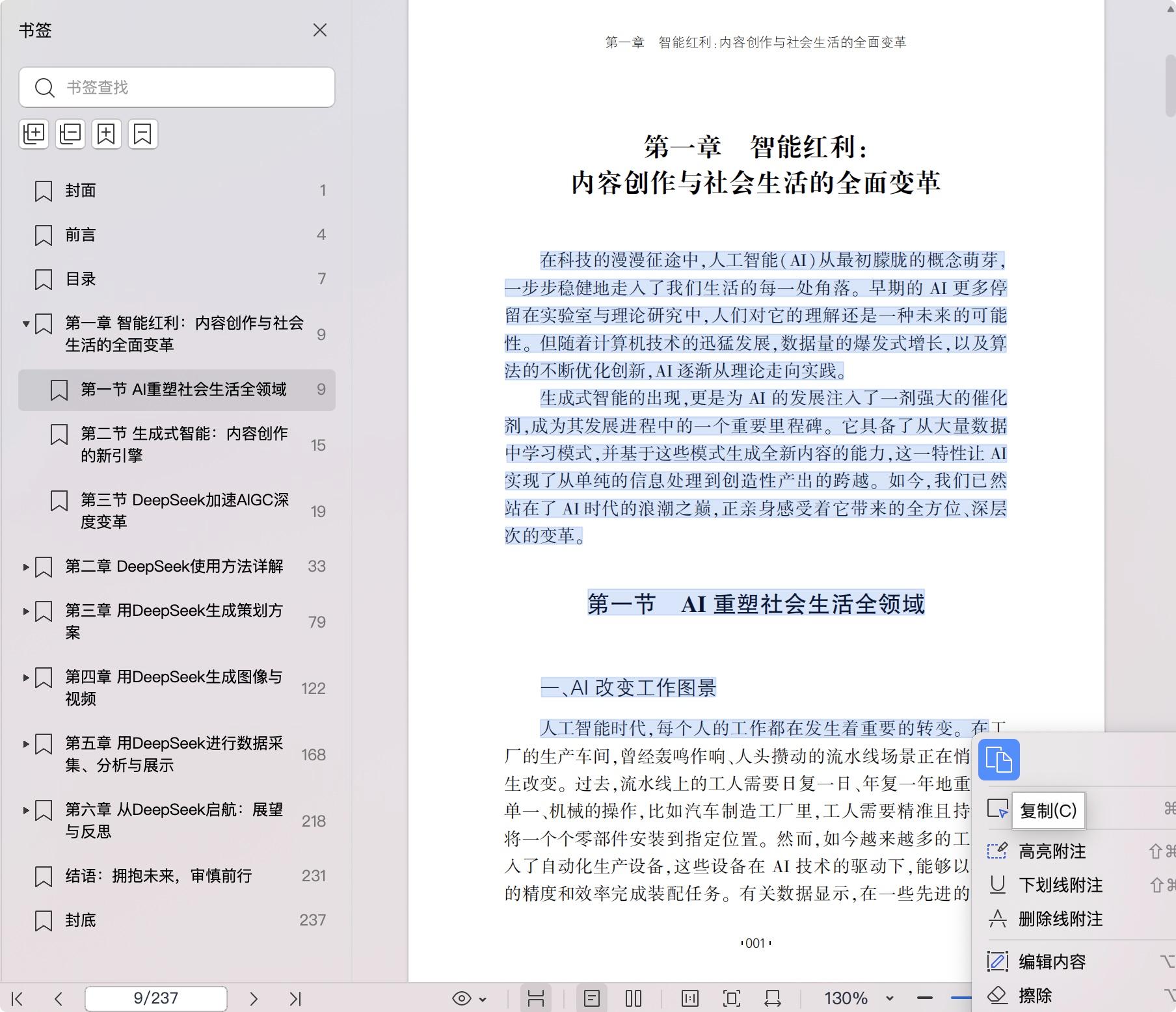The image size is (1176, 1012).
Task: Set zoom to actual size 1:1
Action: (x=690, y=998)
